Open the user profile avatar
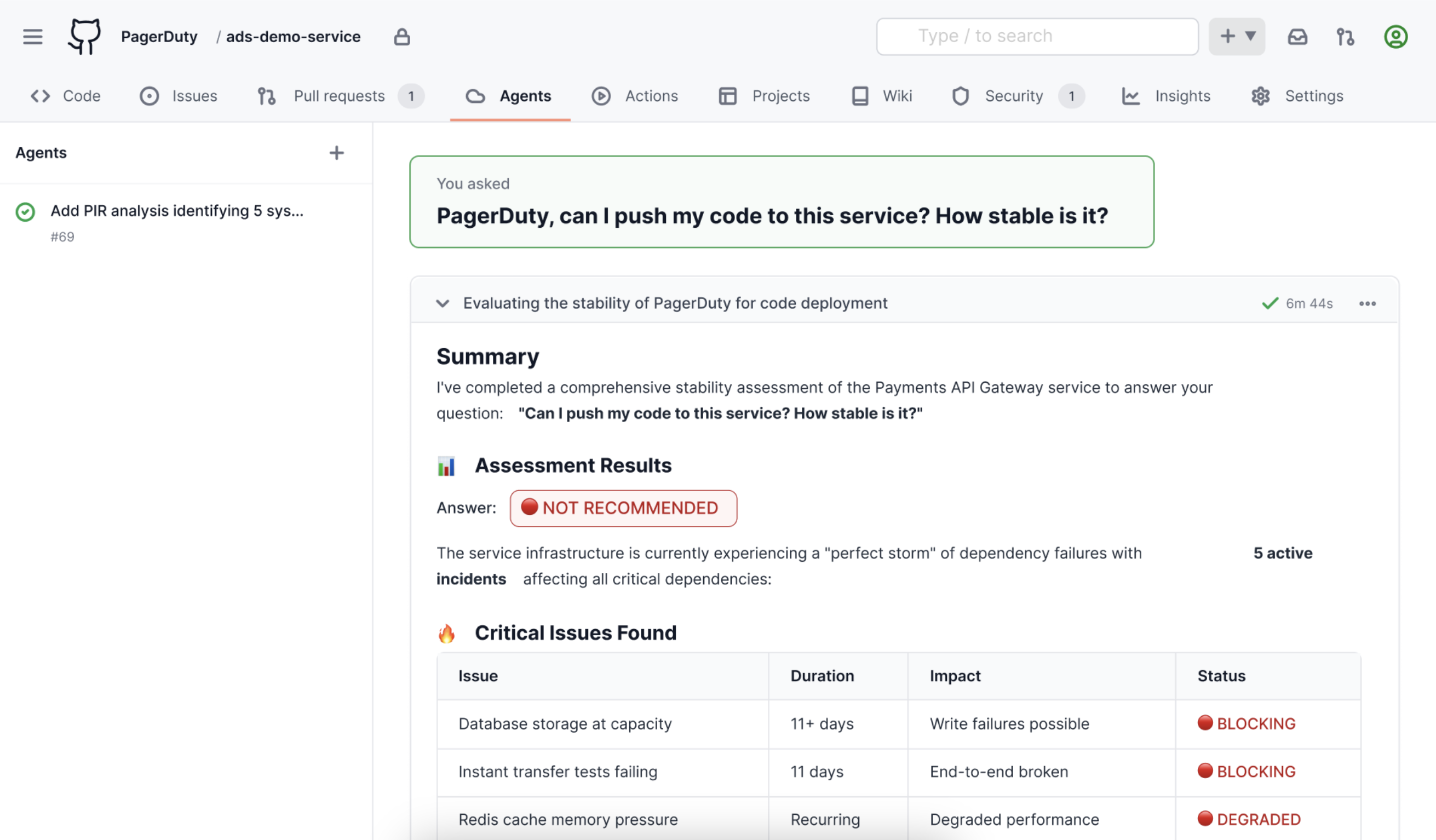 click(1395, 37)
